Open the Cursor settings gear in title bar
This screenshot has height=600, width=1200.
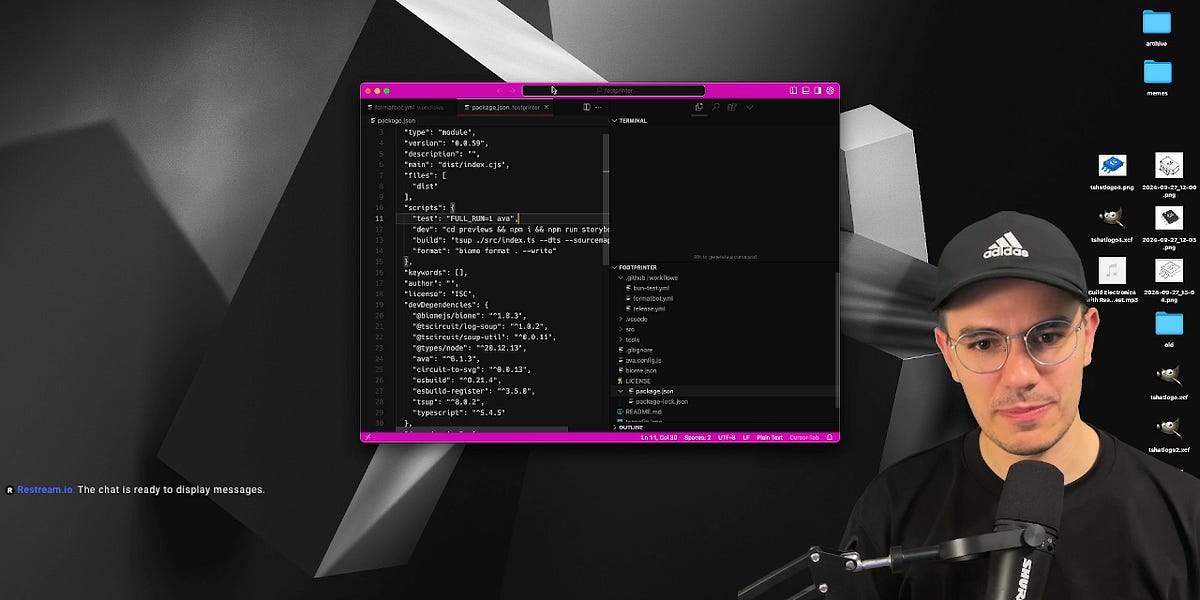coord(830,90)
